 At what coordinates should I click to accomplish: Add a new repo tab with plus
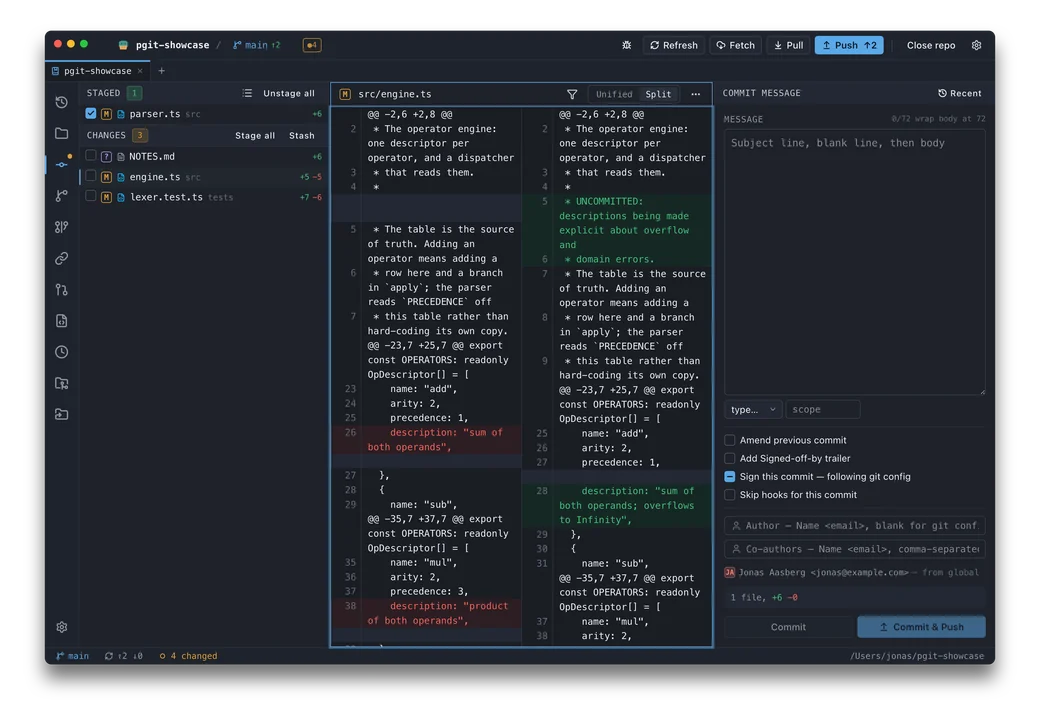click(161, 71)
